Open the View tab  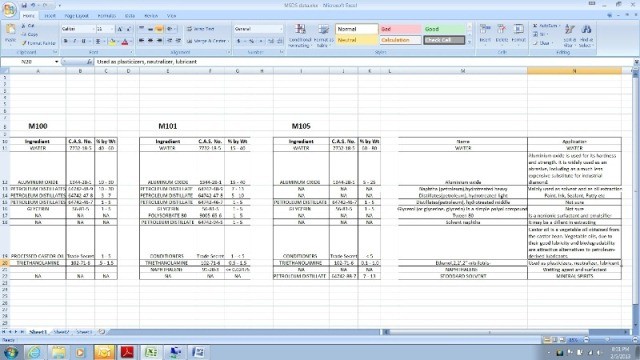[x=171, y=16]
